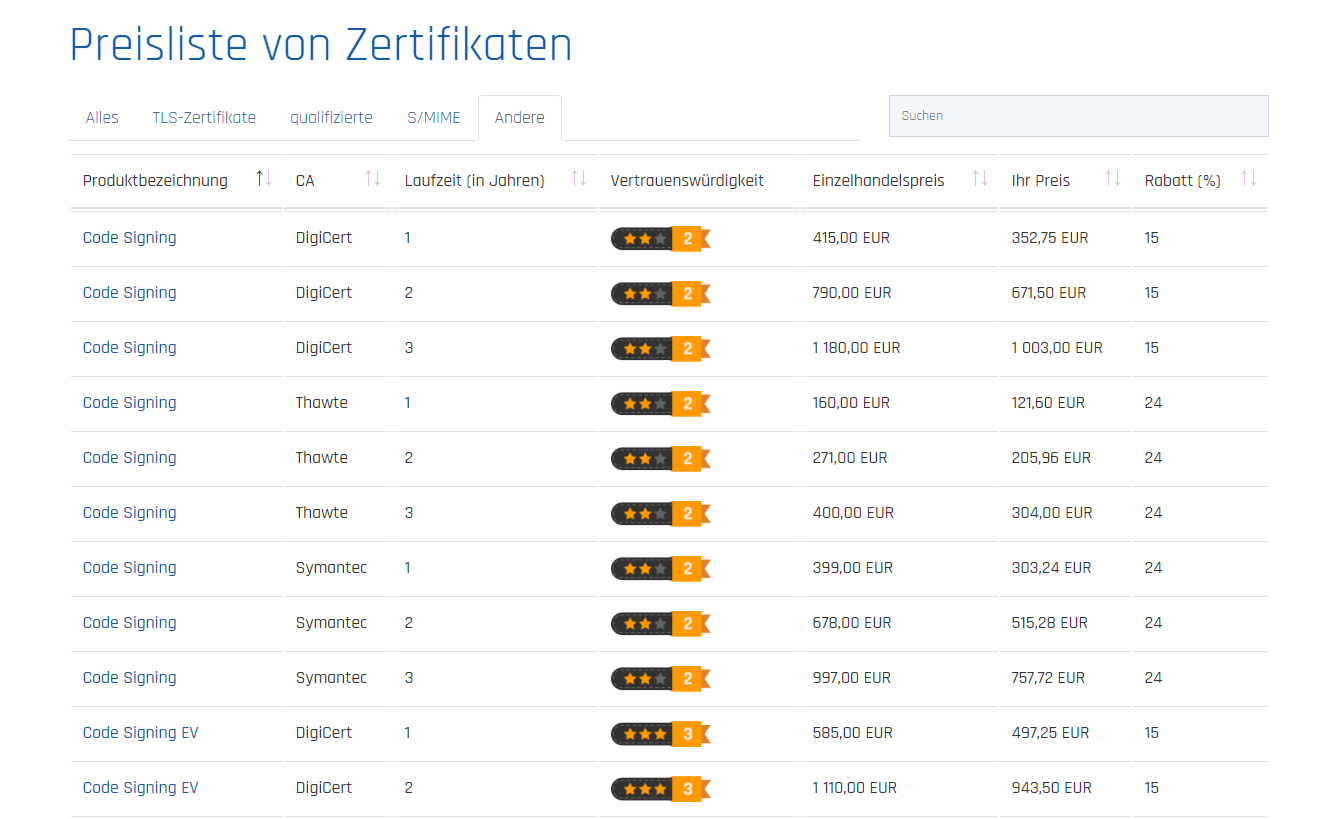This screenshot has height=819, width=1337.
Task: Click the Einzelhandelspreis header label
Action: tap(878, 181)
